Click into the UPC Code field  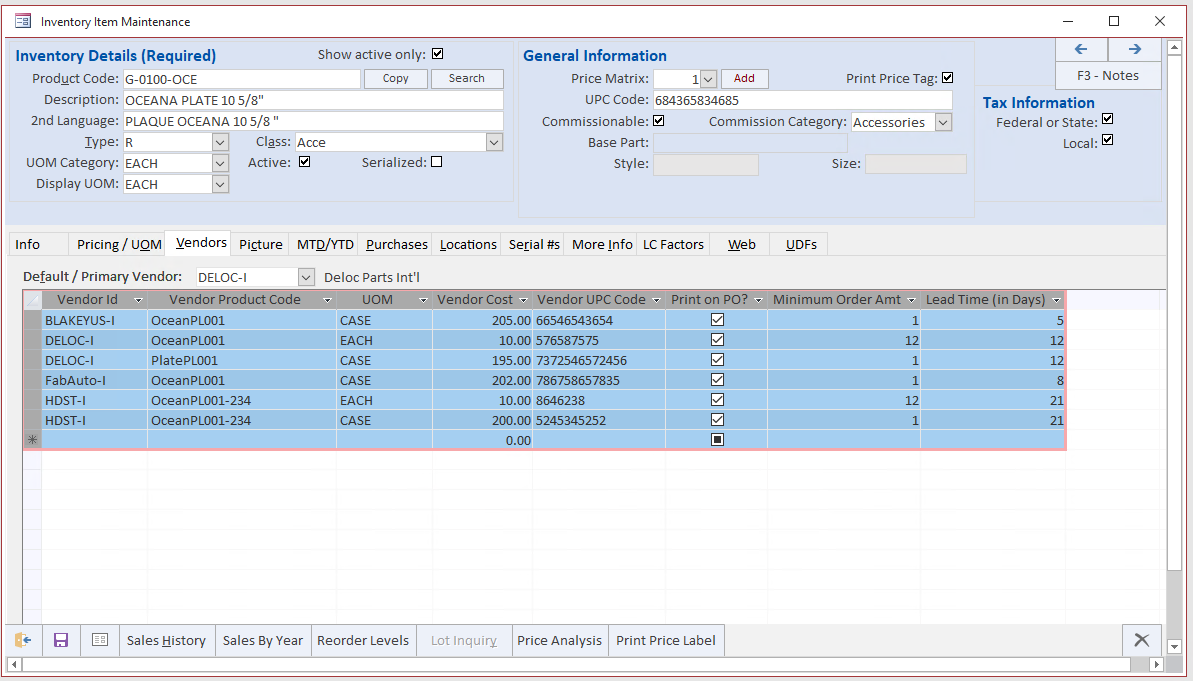802,100
